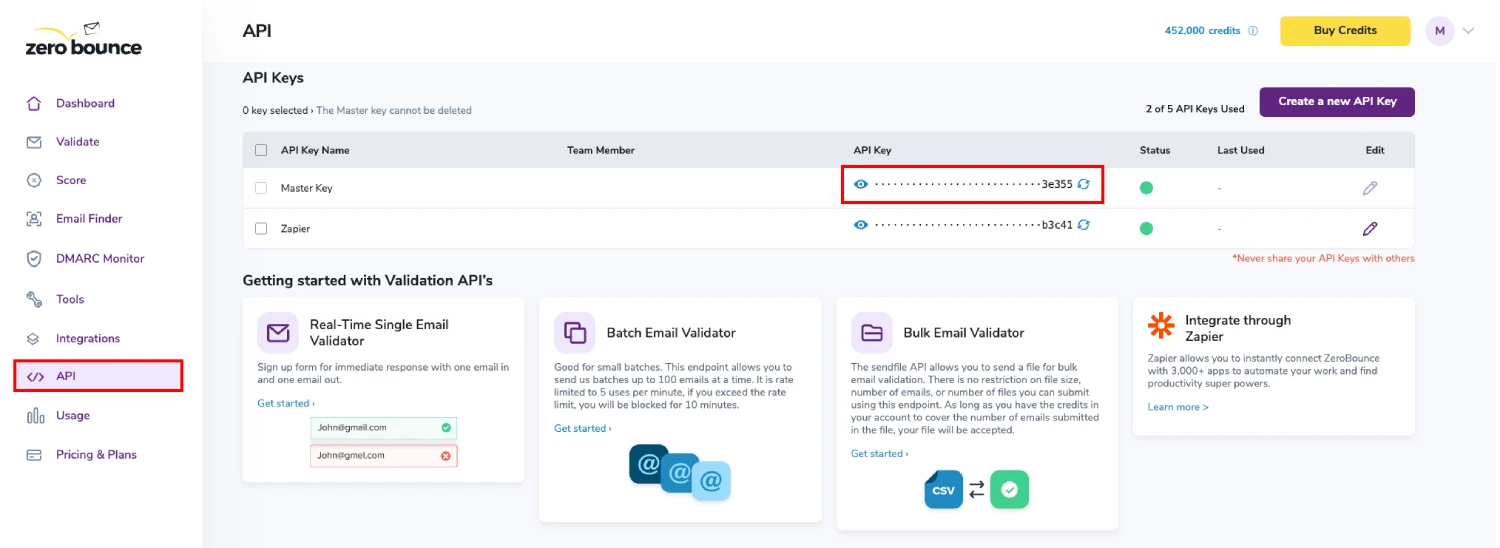
Task: Edit the Master Key with pencil icon
Action: click(x=1370, y=188)
